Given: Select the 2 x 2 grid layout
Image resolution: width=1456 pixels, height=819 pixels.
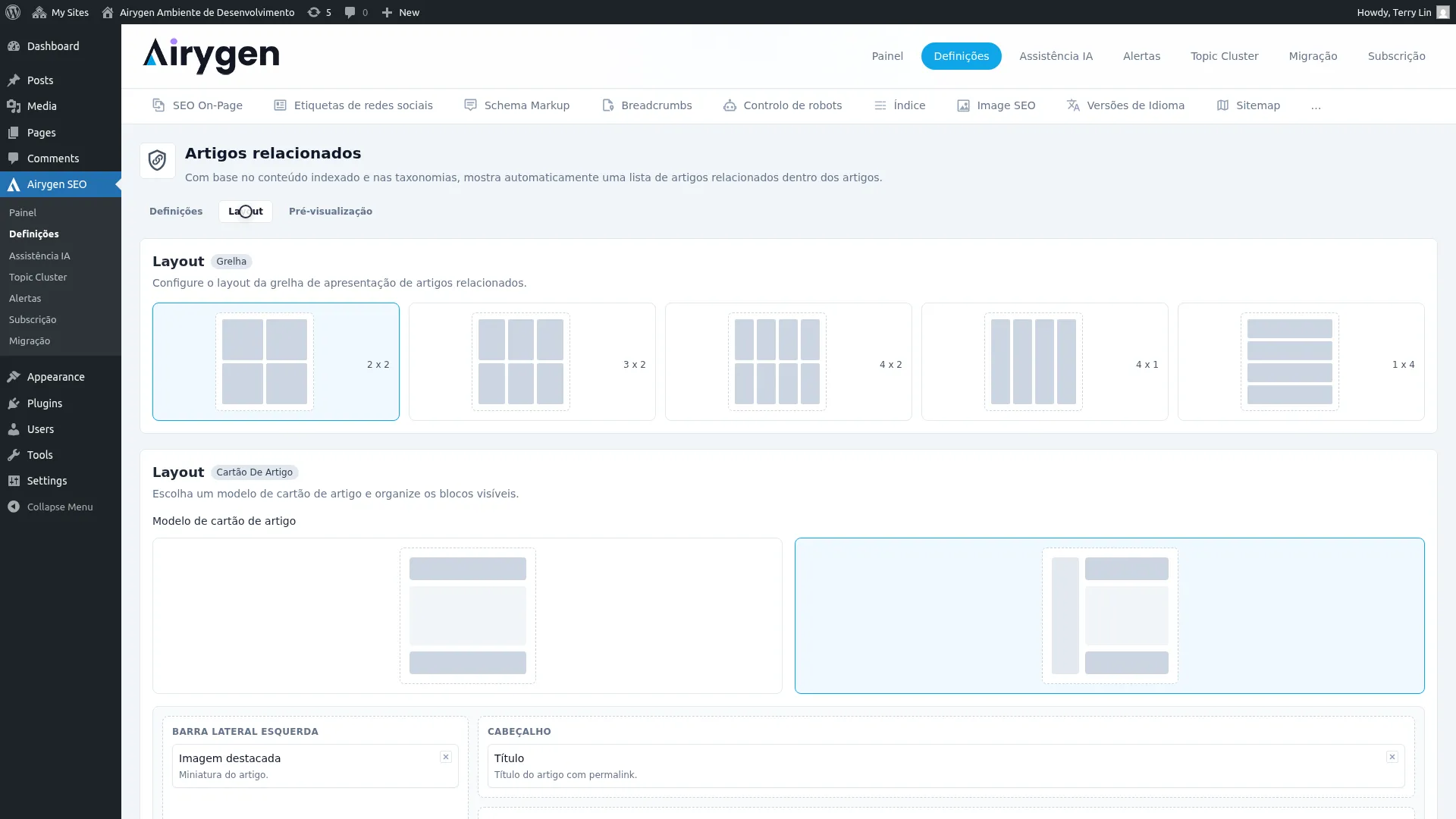Looking at the screenshot, I should point(276,362).
